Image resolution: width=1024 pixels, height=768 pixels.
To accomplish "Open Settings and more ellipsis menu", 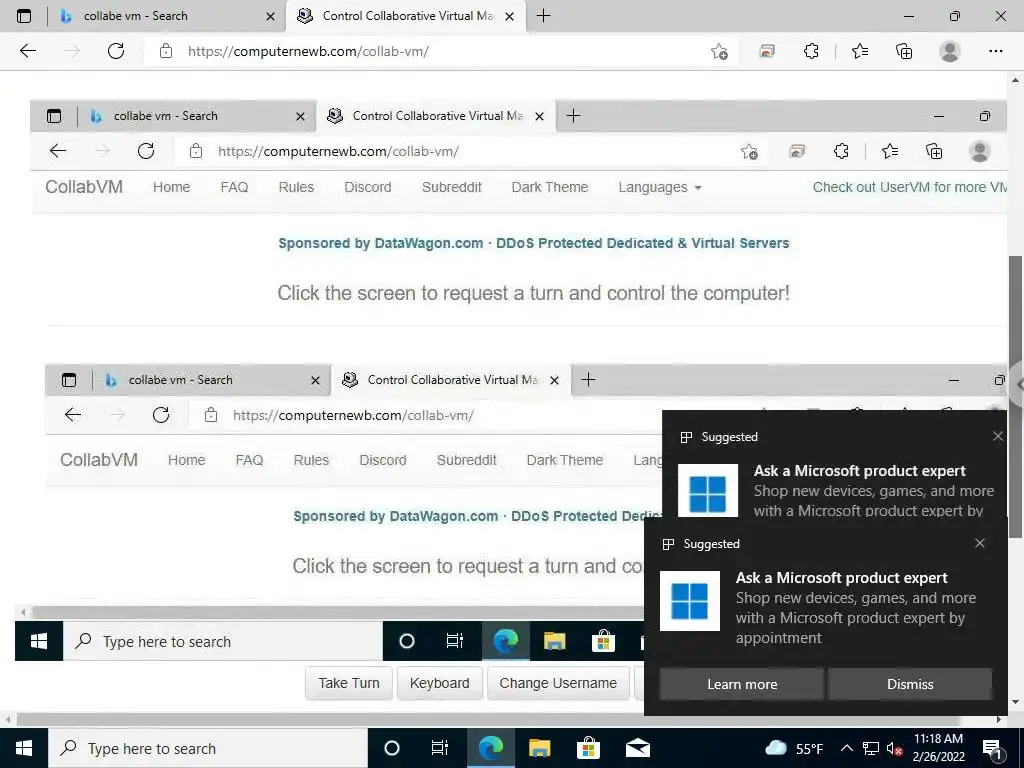I will (x=995, y=51).
